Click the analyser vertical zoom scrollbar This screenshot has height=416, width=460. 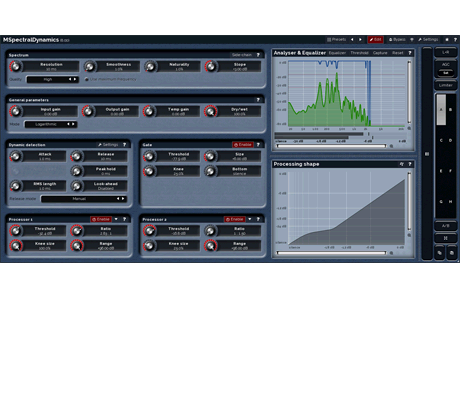(409, 92)
